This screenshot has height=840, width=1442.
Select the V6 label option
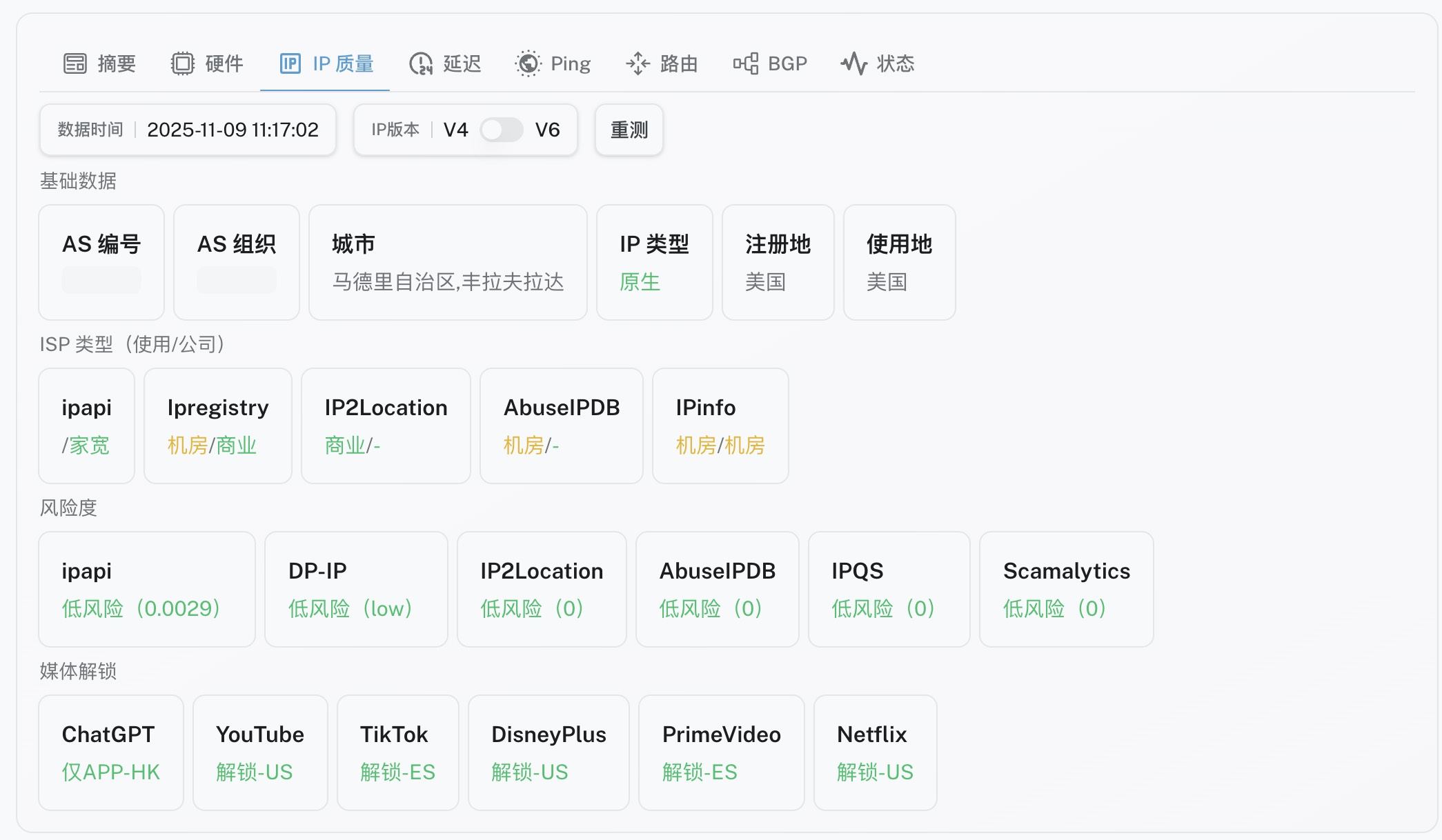click(x=547, y=130)
